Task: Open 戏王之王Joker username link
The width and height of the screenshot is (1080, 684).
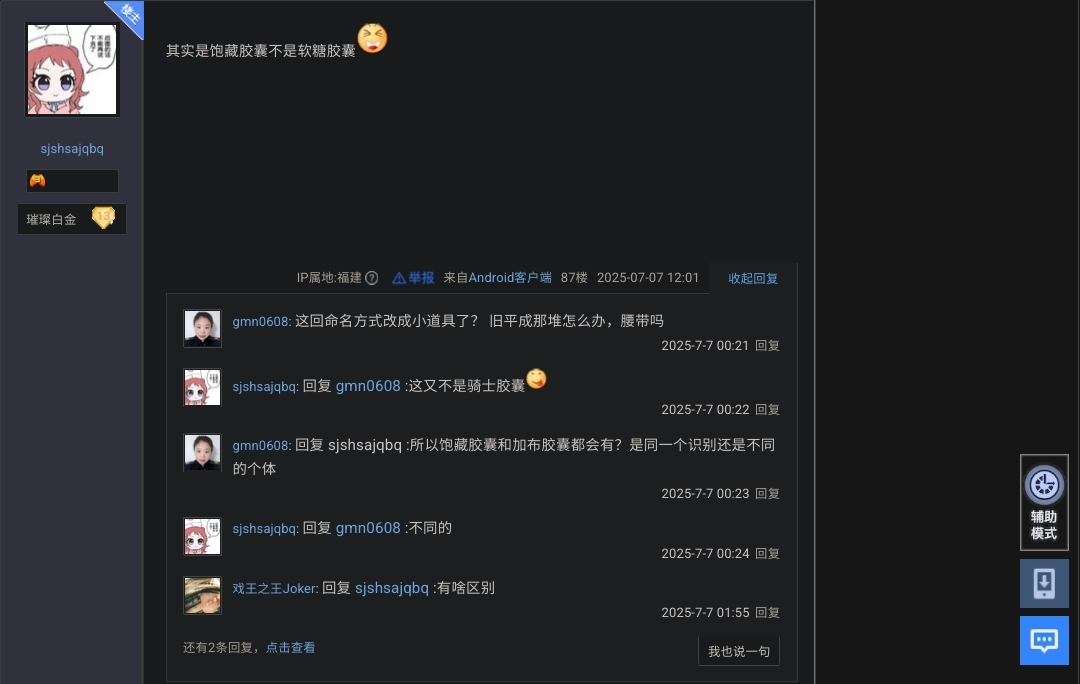Action: (x=275, y=588)
